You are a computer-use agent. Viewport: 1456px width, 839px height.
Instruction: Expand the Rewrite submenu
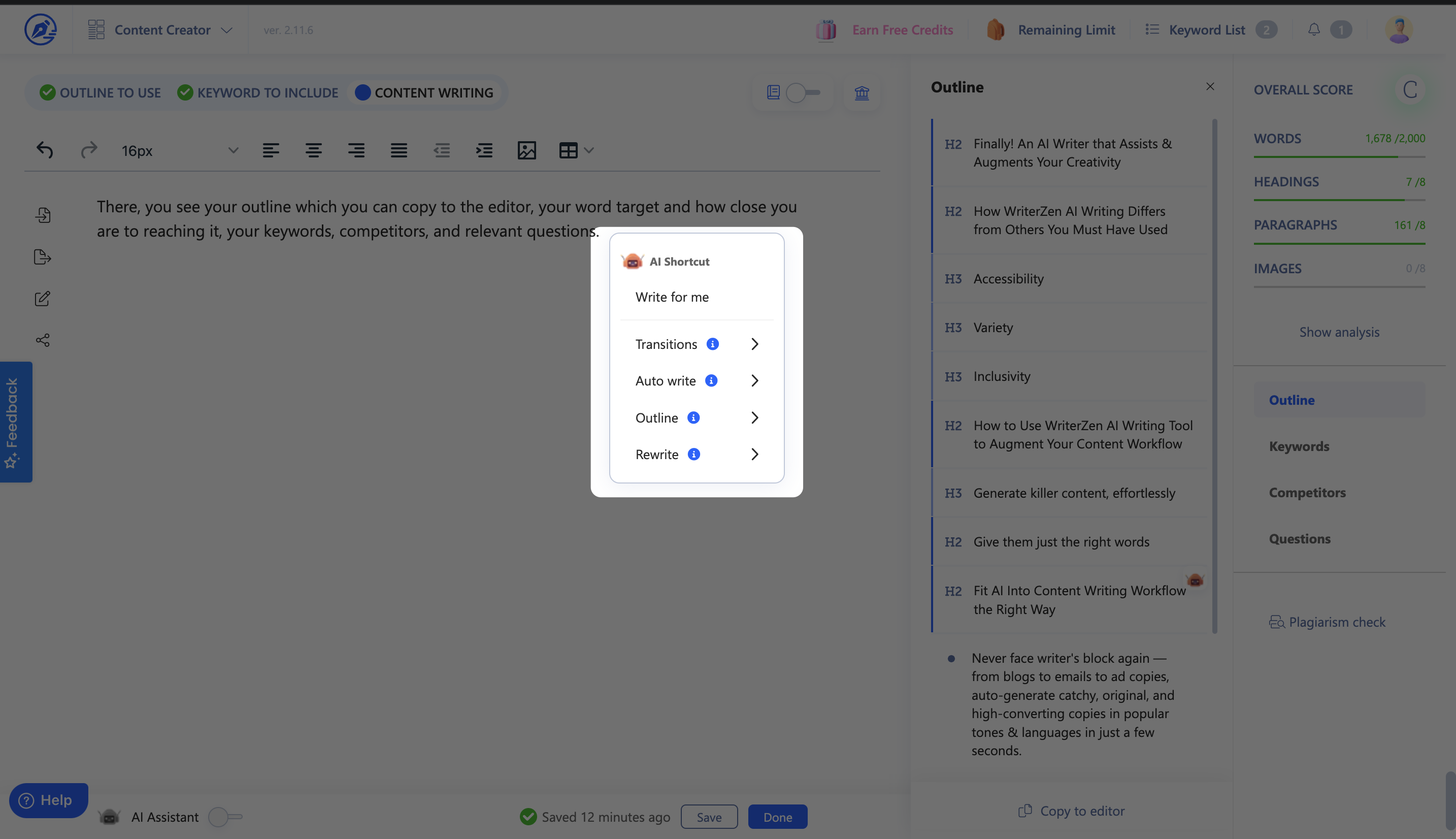click(x=754, y=454)
